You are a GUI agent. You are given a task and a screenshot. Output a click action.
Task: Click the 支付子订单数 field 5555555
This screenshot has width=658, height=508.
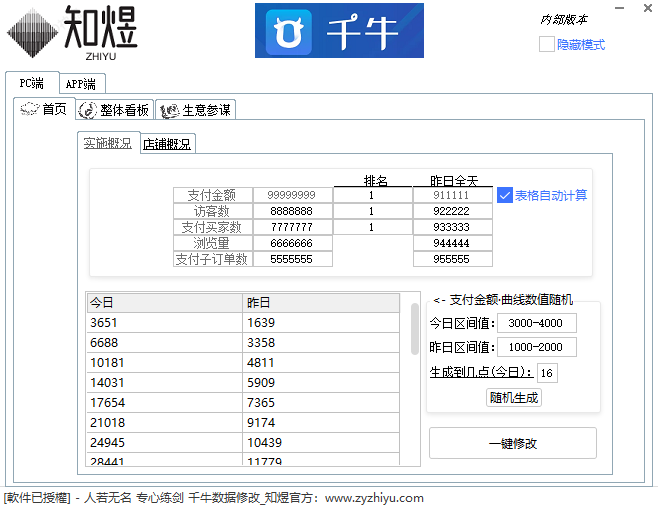point(292,259)
